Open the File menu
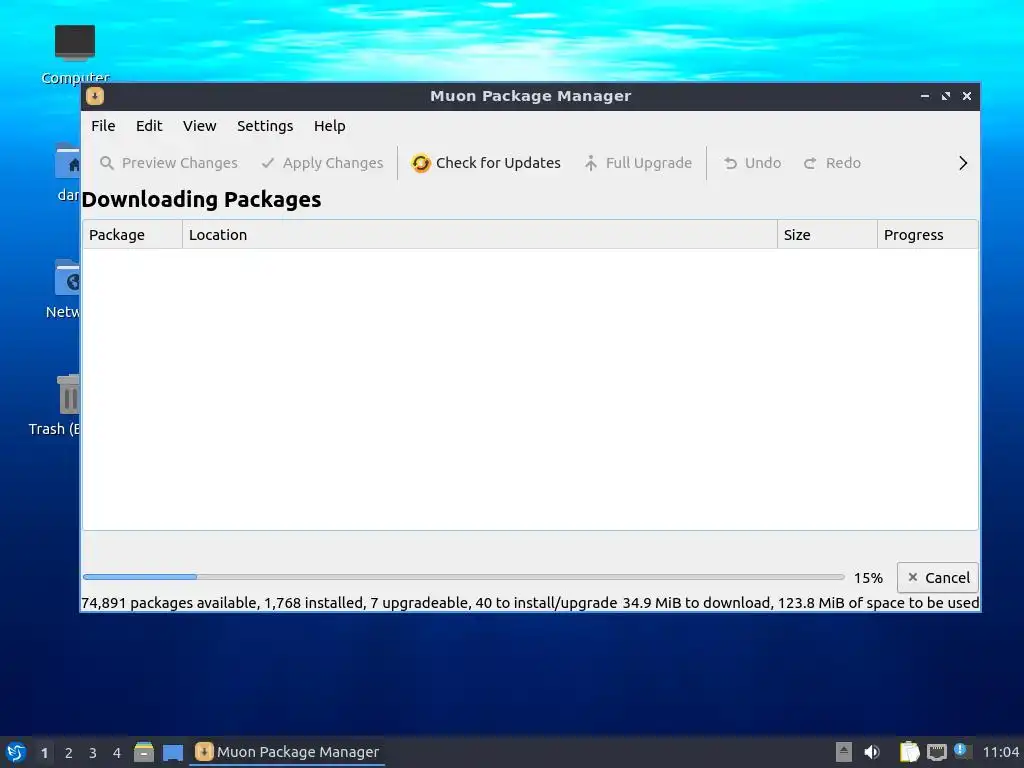 pos(103,126)
